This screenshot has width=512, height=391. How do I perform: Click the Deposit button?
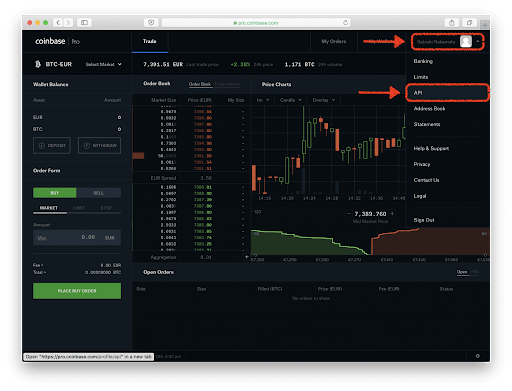pyautogui.click(x=52, y=146)
